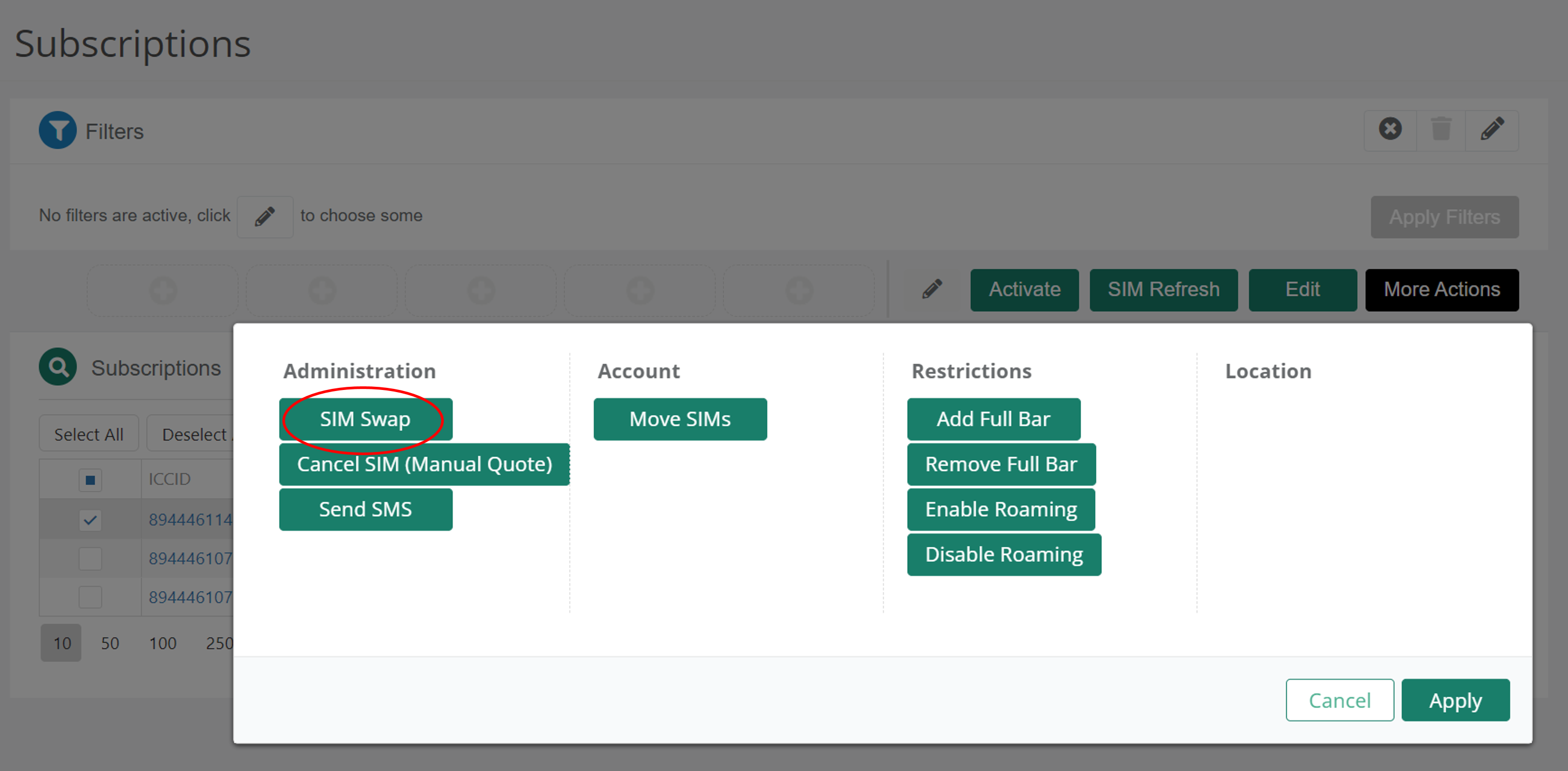This screenshot has height=771, width=1568.
Task: Check the second row checkbox
Action: [x=90, y=559]
